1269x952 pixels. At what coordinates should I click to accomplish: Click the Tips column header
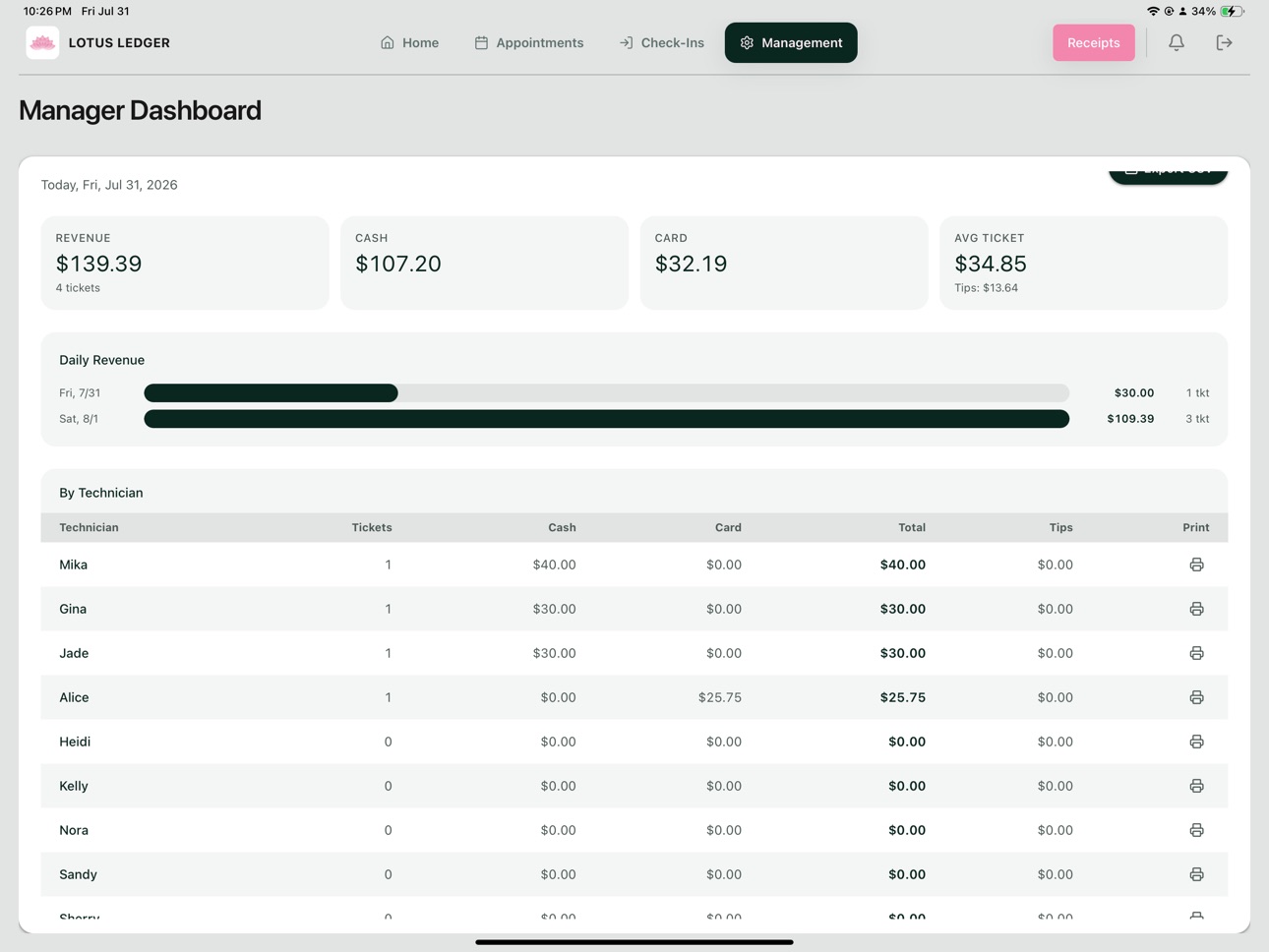click(x=1060, y=527)
